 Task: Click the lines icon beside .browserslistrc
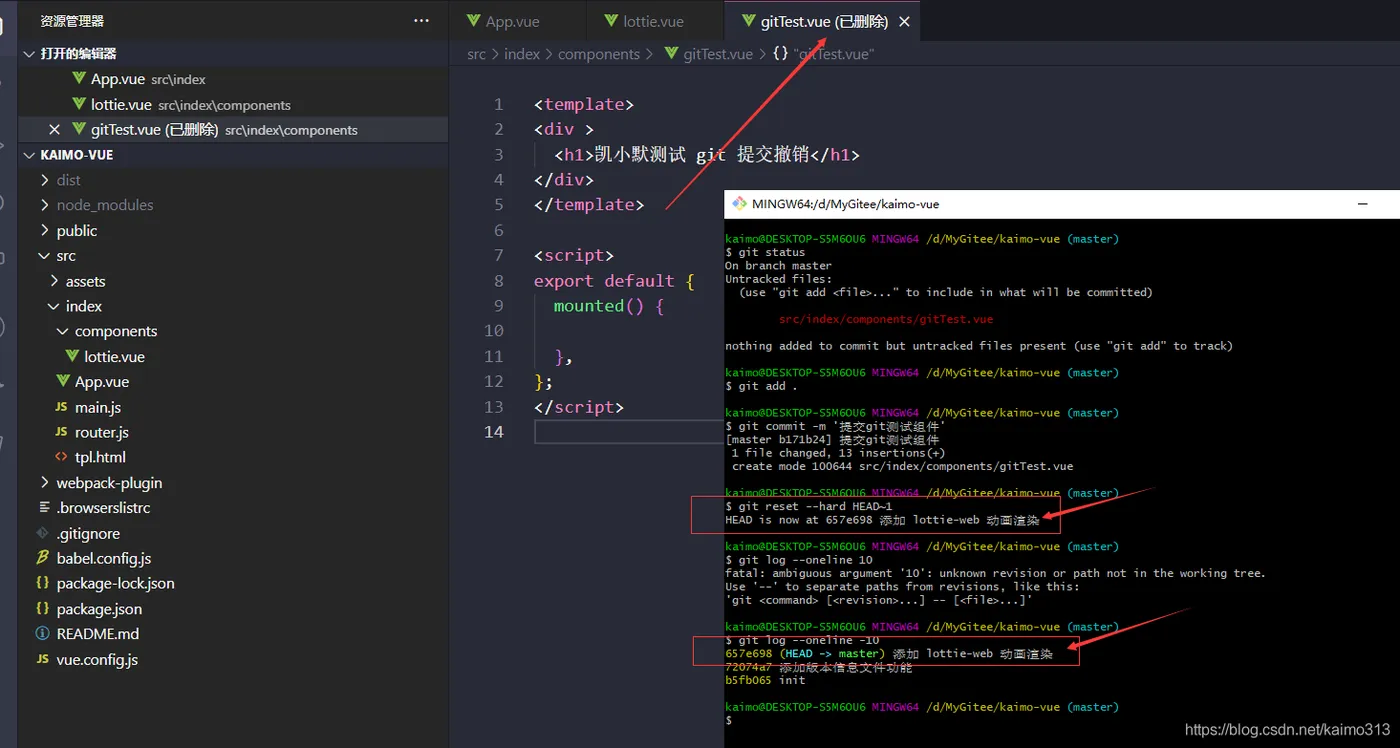coord(43,508)
